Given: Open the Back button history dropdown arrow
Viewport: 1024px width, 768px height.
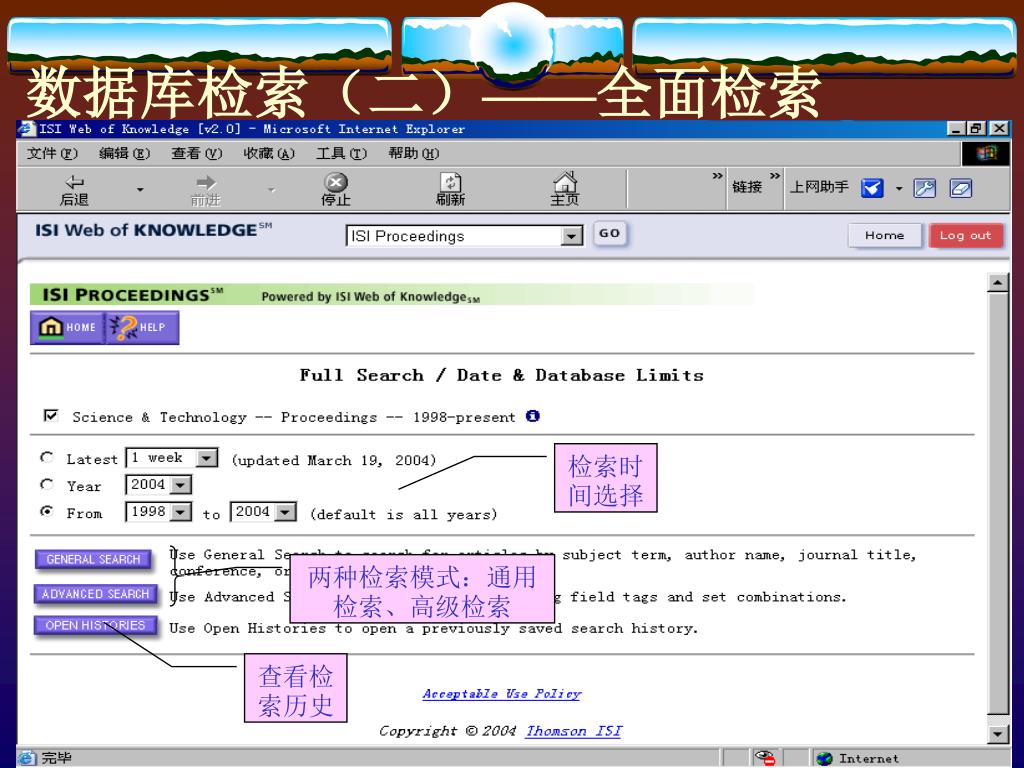Looking at the screenshot, I should pyautogui.click(x=140, y=189).
